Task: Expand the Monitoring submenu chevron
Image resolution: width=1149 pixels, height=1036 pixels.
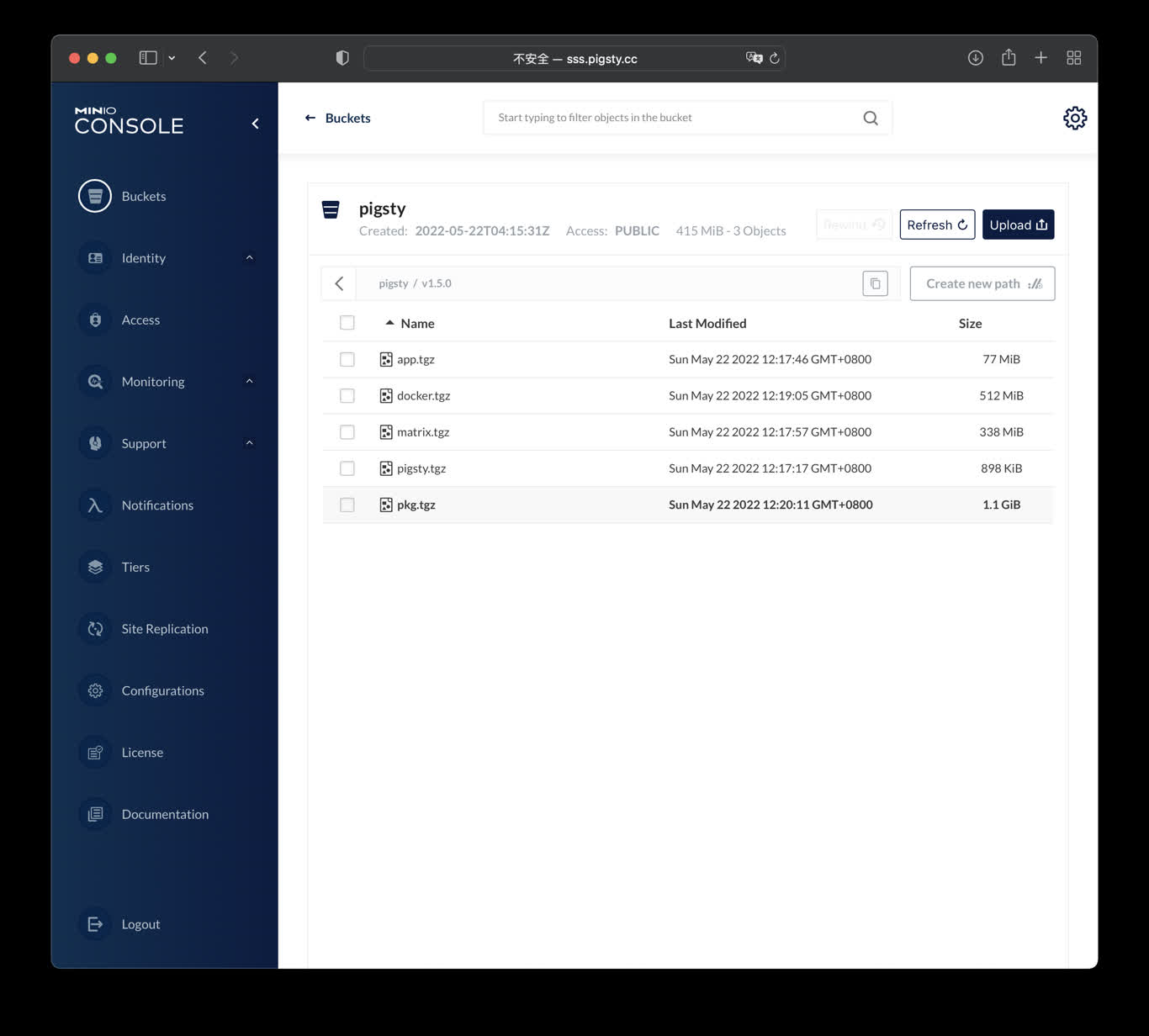Action: (x=249, y=381)
